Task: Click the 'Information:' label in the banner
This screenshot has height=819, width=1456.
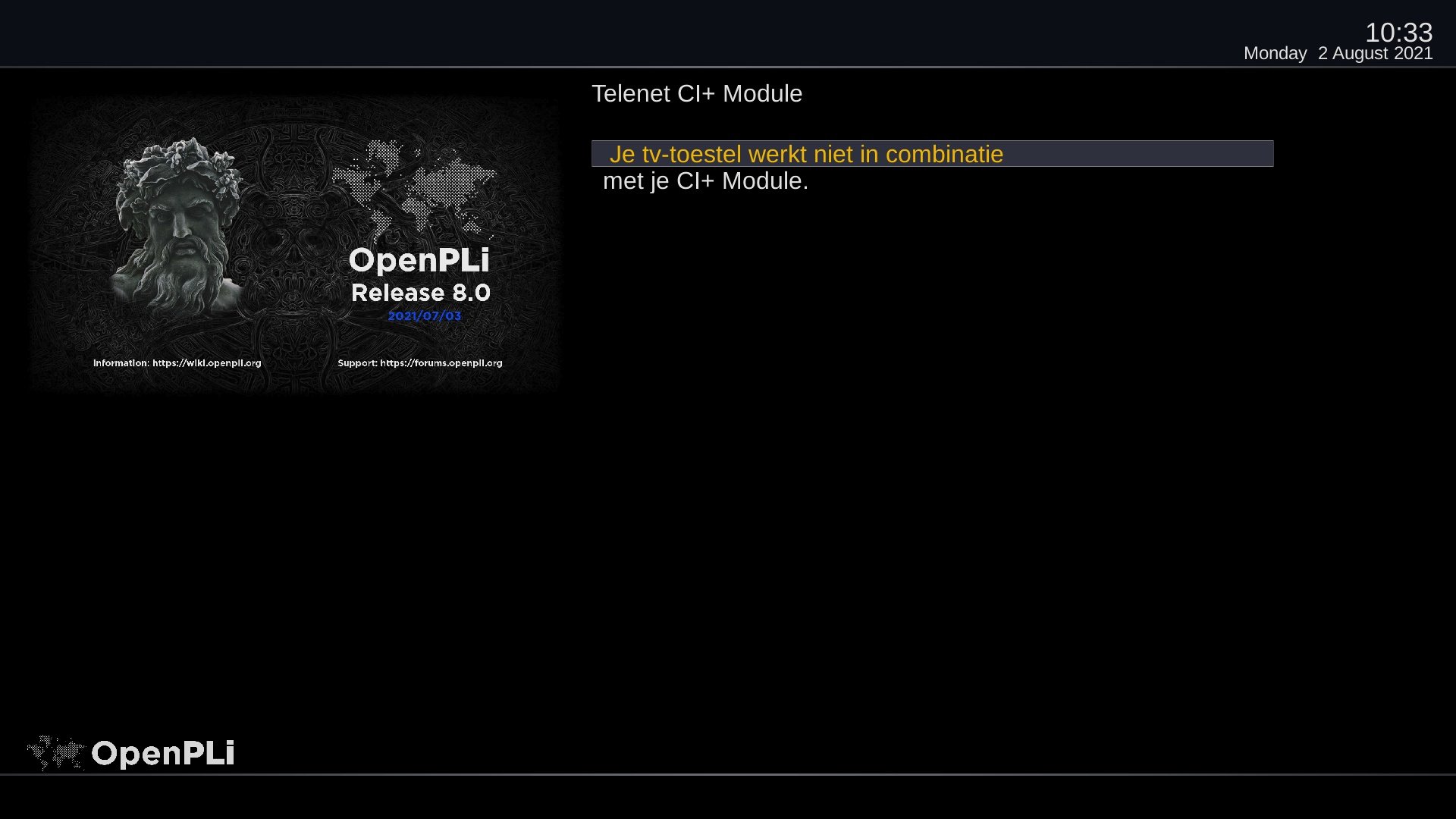Action: (121, 363)
